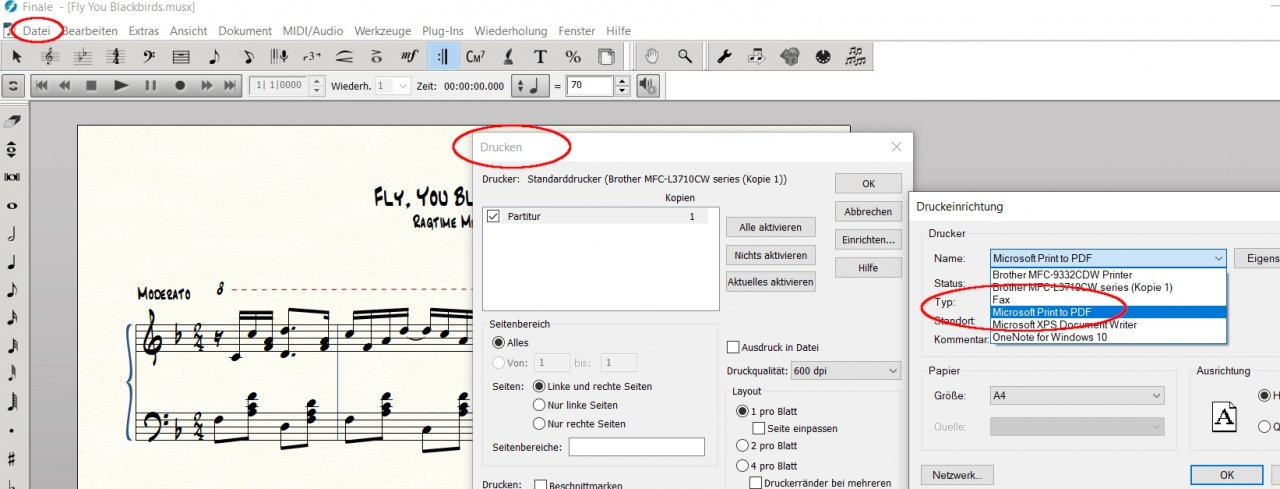This screenshot has height=489, width=1280.
Task: Click the Alle aktivieren button
Action: [x=770, y=227]
